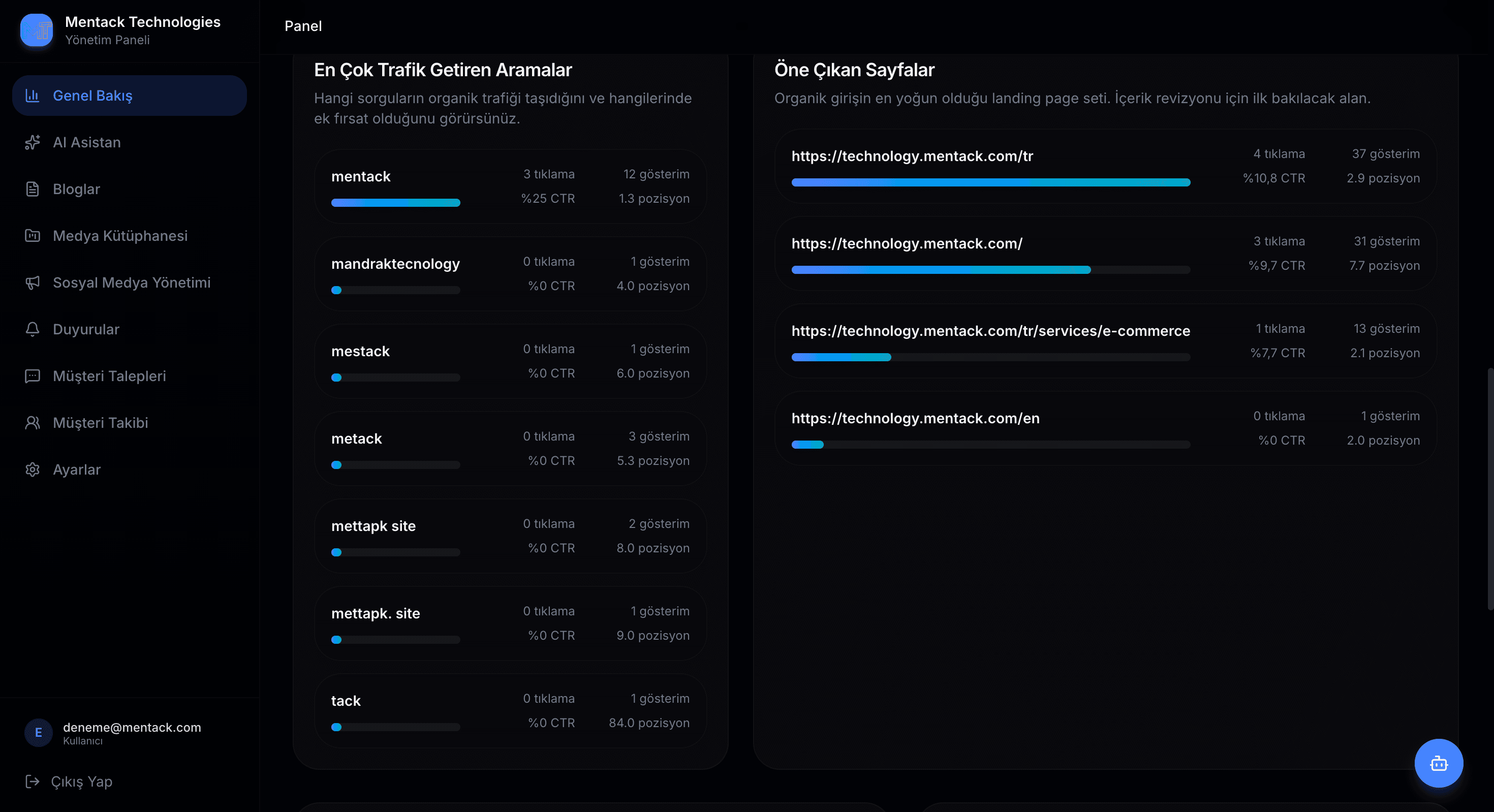1494x812 pixels.
Task: Click the Medya Kütüphanesi folder icon
Action: coord(33,236)
